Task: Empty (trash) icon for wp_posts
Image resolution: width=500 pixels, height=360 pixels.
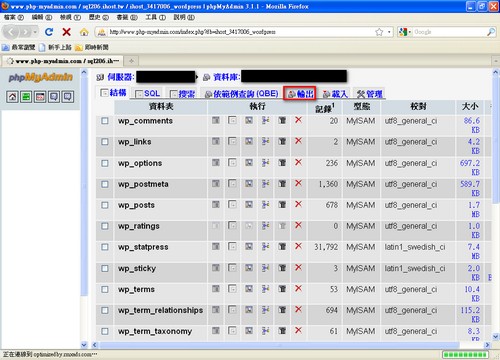Action: point(282,205)
